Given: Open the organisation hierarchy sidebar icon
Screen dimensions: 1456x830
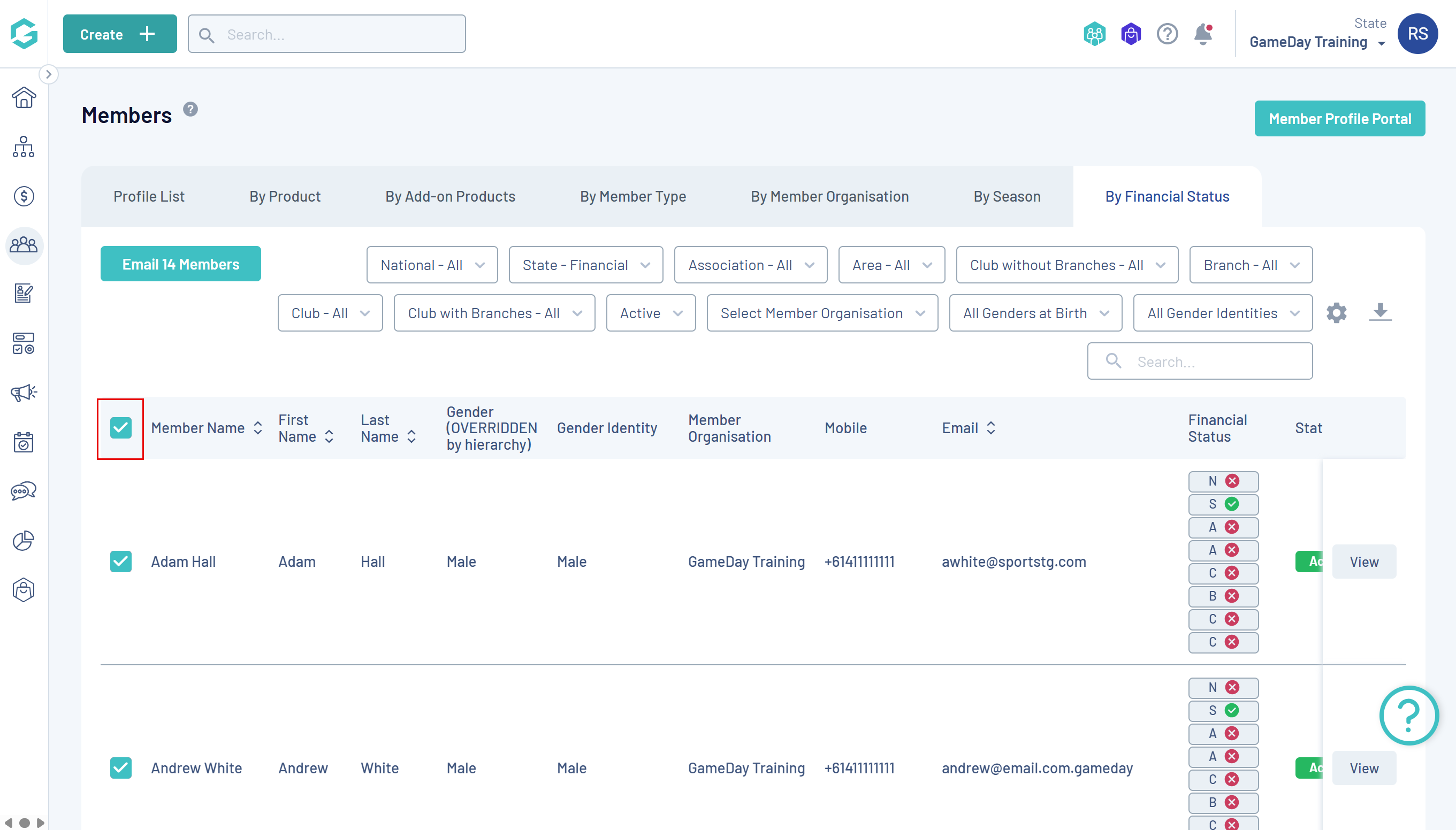Looking at the screenshot, I should coord(24,147).
